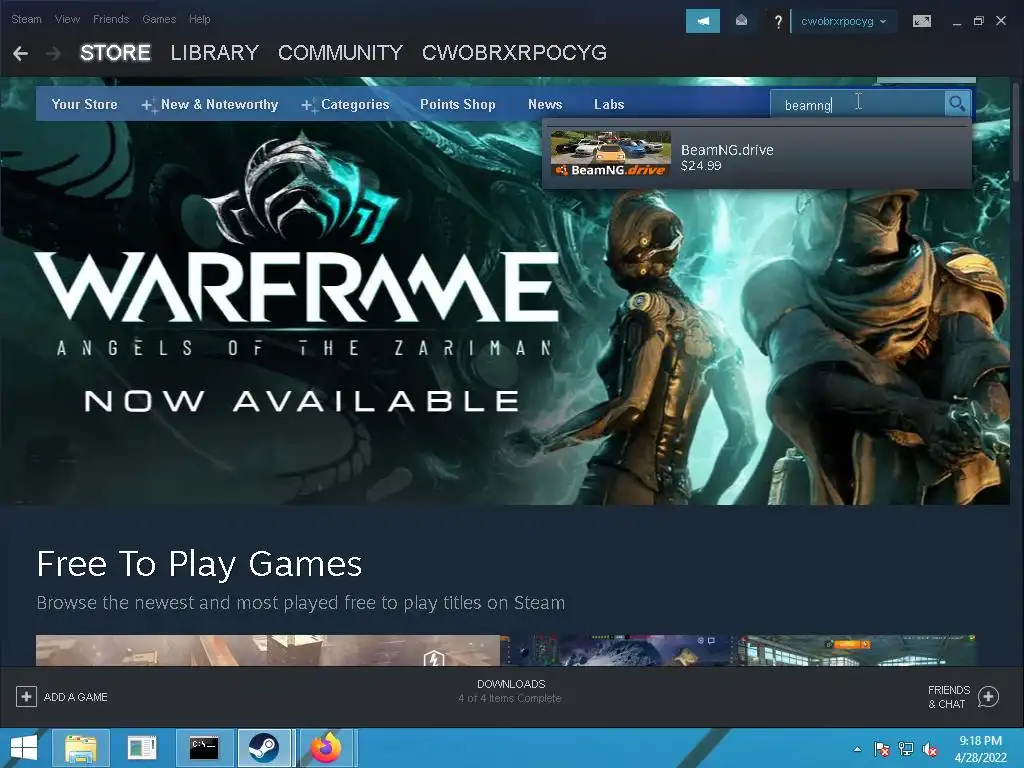Open the Steam menu

coord(26,19)
